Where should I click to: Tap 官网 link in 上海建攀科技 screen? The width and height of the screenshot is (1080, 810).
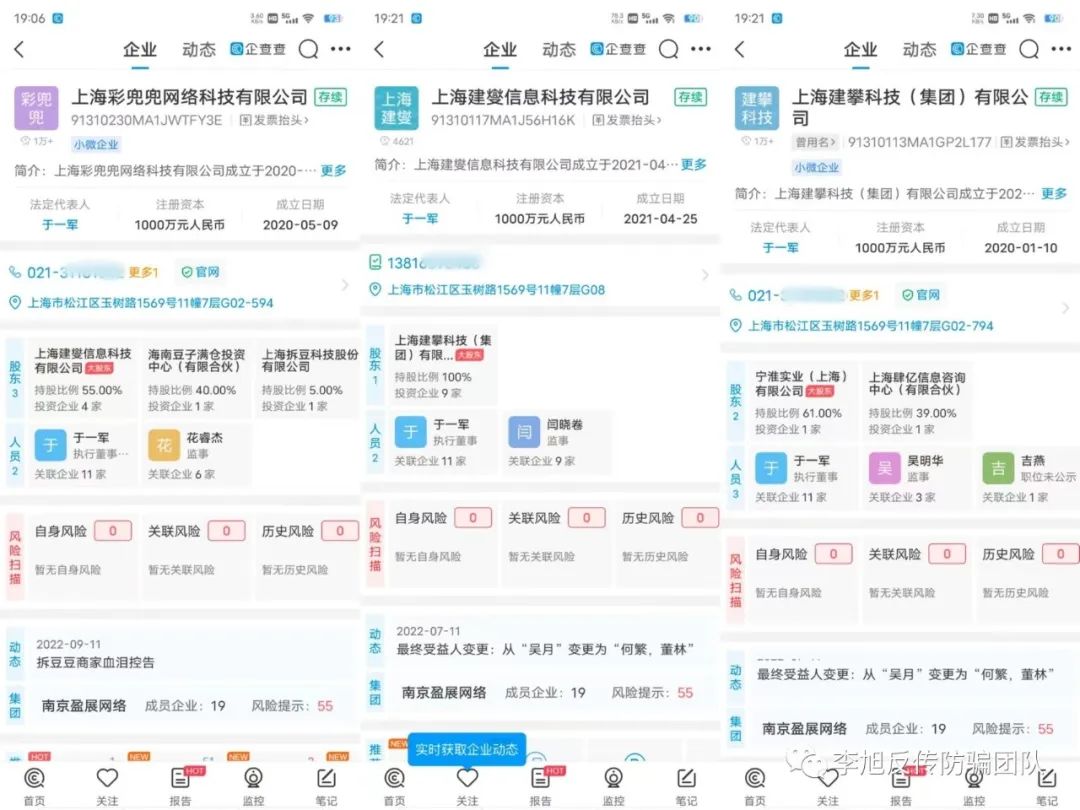coord(921,295)
